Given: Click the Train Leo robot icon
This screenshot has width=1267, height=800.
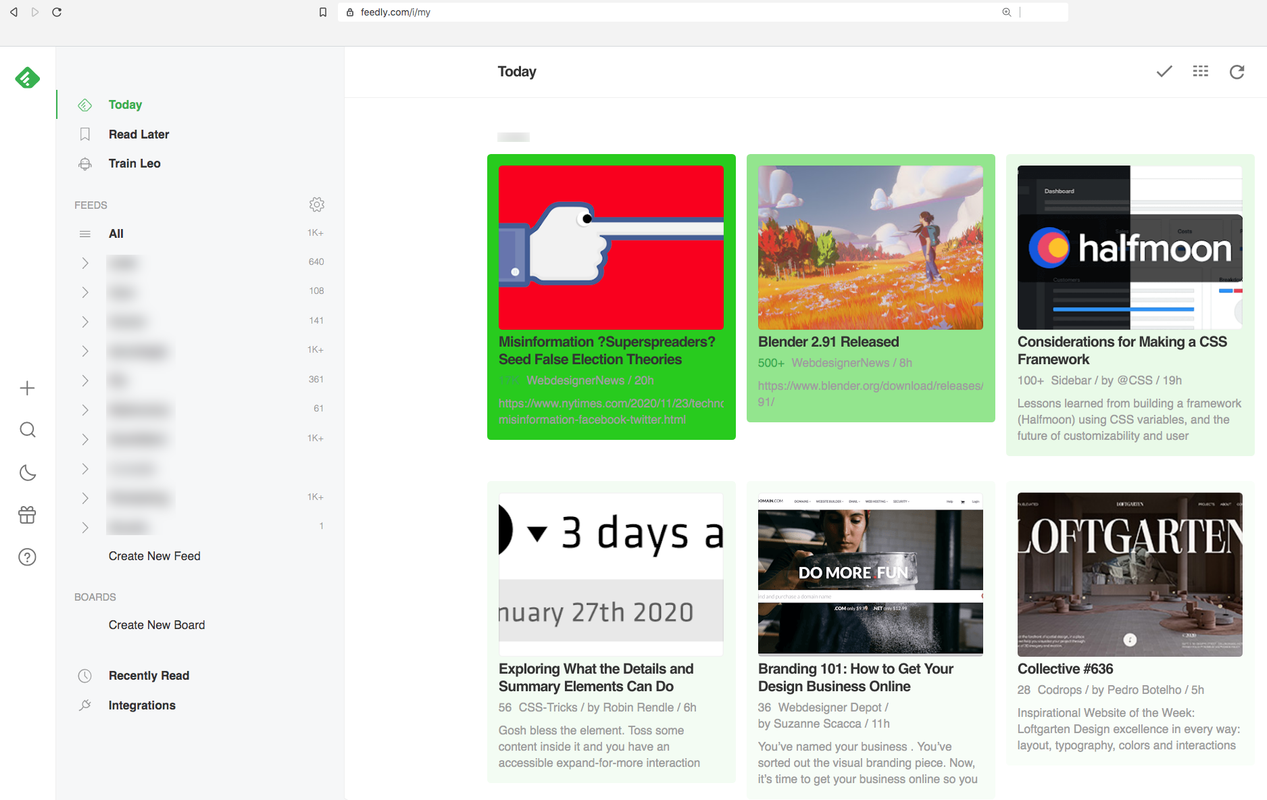Looking at the screenshot, I should [x=85, y=164].
